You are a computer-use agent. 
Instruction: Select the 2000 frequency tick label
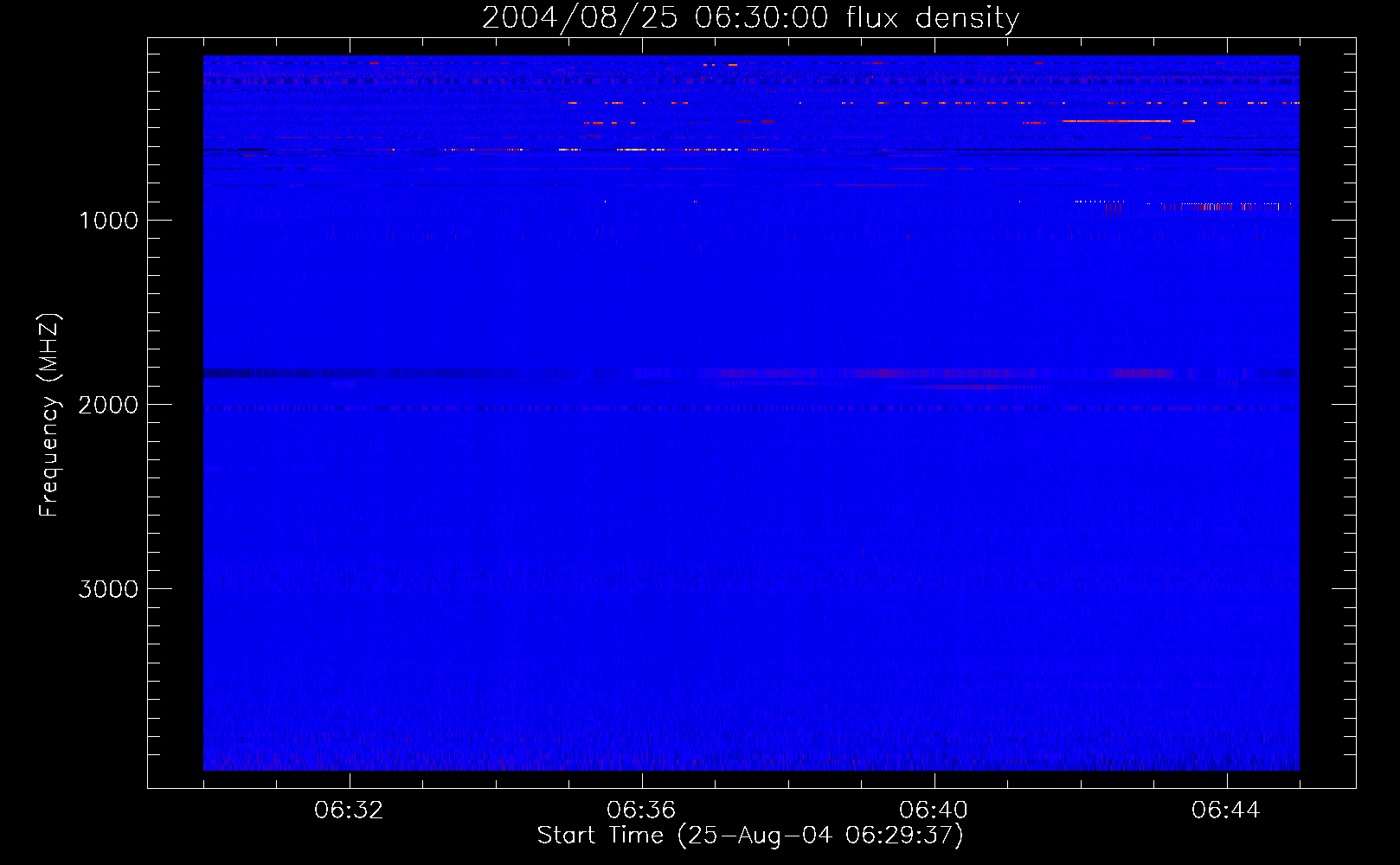click(108, 405)
